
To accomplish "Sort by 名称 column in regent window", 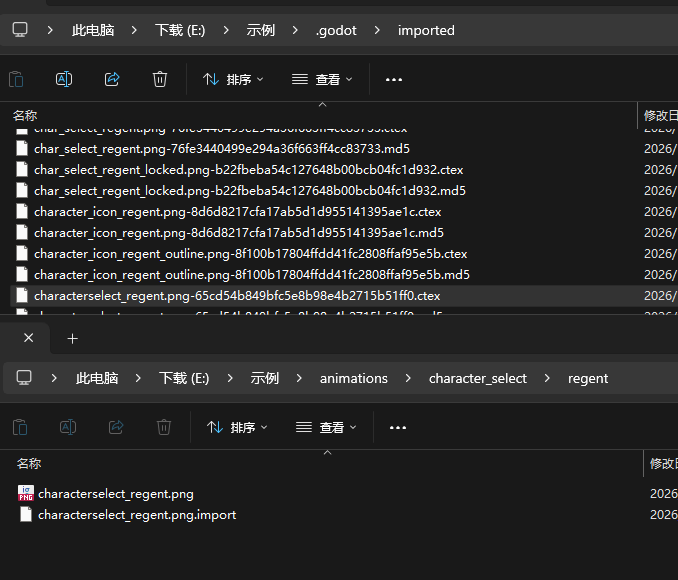I will [29, 464].
